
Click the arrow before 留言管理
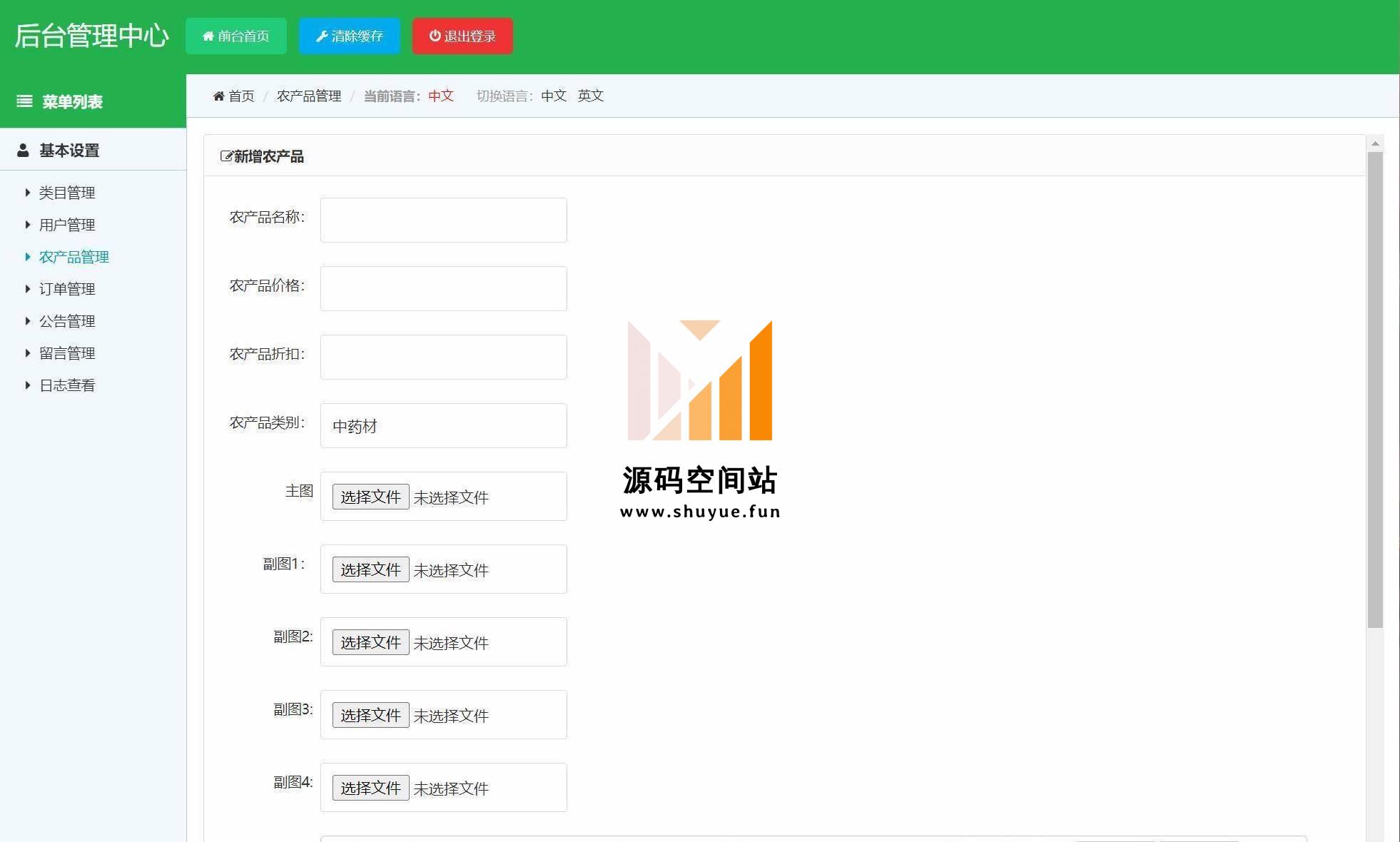[x=27, y=353]
